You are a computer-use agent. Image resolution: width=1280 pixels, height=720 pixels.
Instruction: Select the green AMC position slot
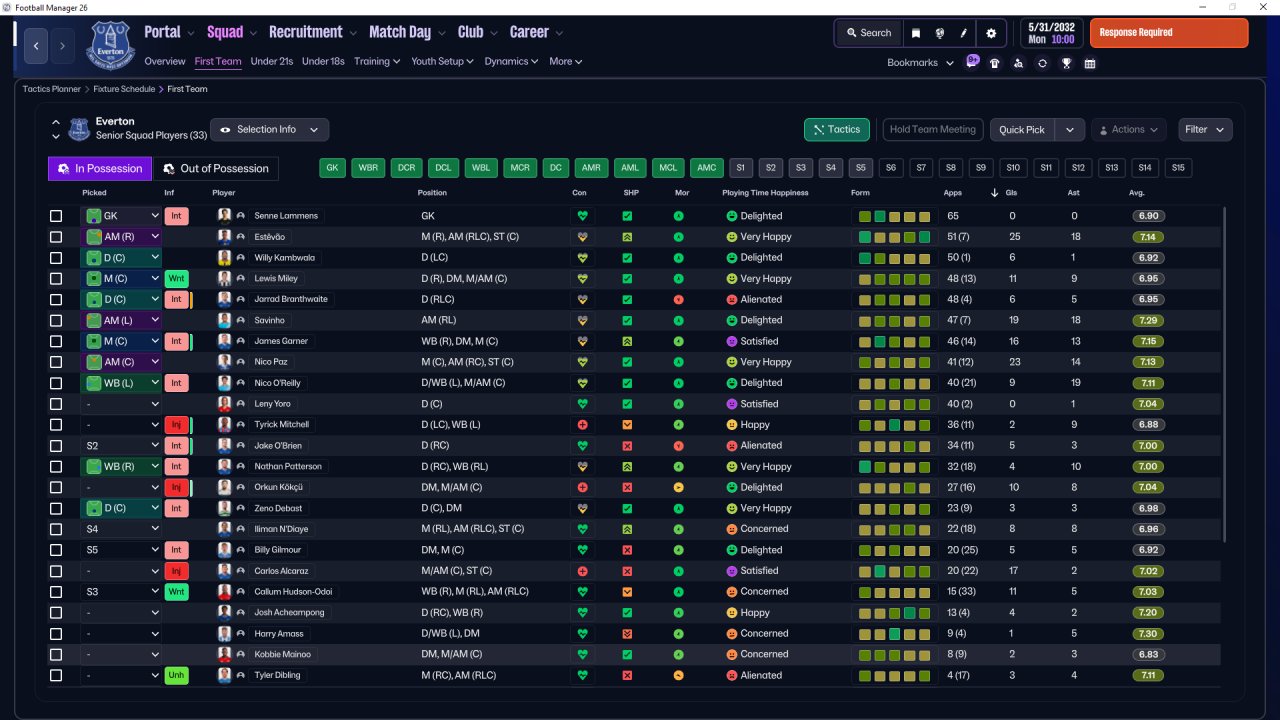coord(706,168)
